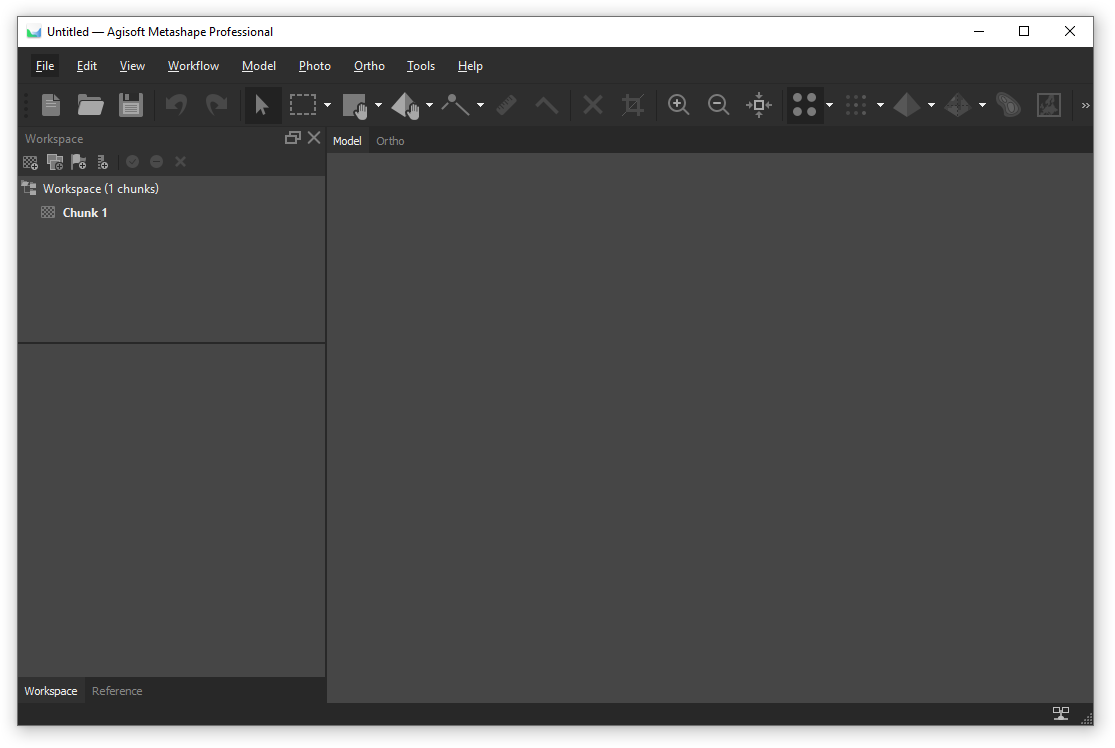Click the Add Photos icon in Workspace
The image size is (1115, 748).
tap(55, 162)
